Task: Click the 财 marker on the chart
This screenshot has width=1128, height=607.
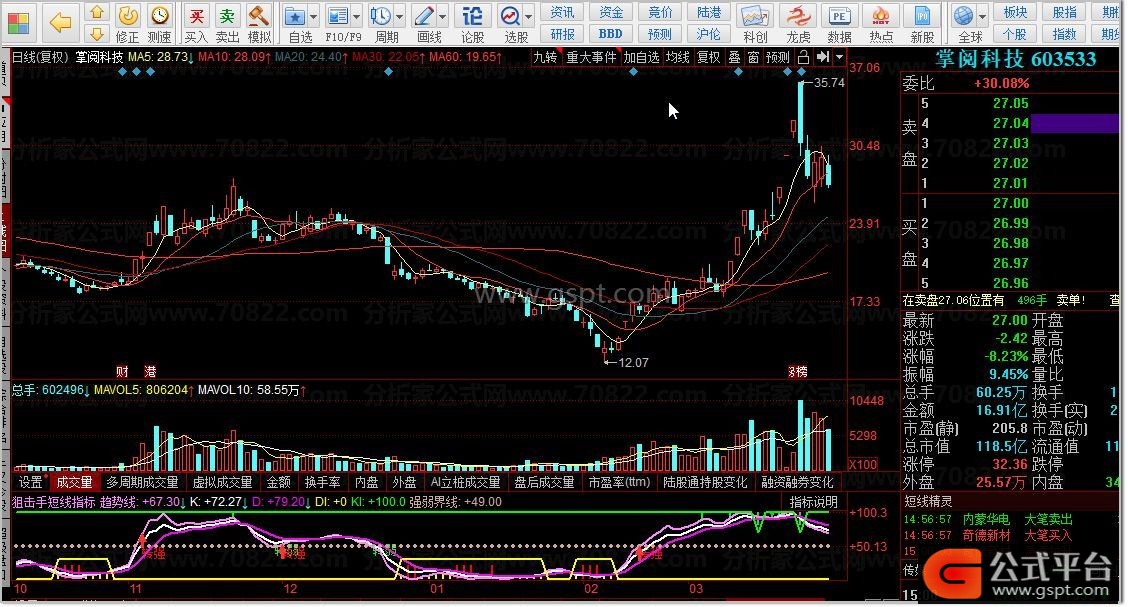Action: pos(122,371)
